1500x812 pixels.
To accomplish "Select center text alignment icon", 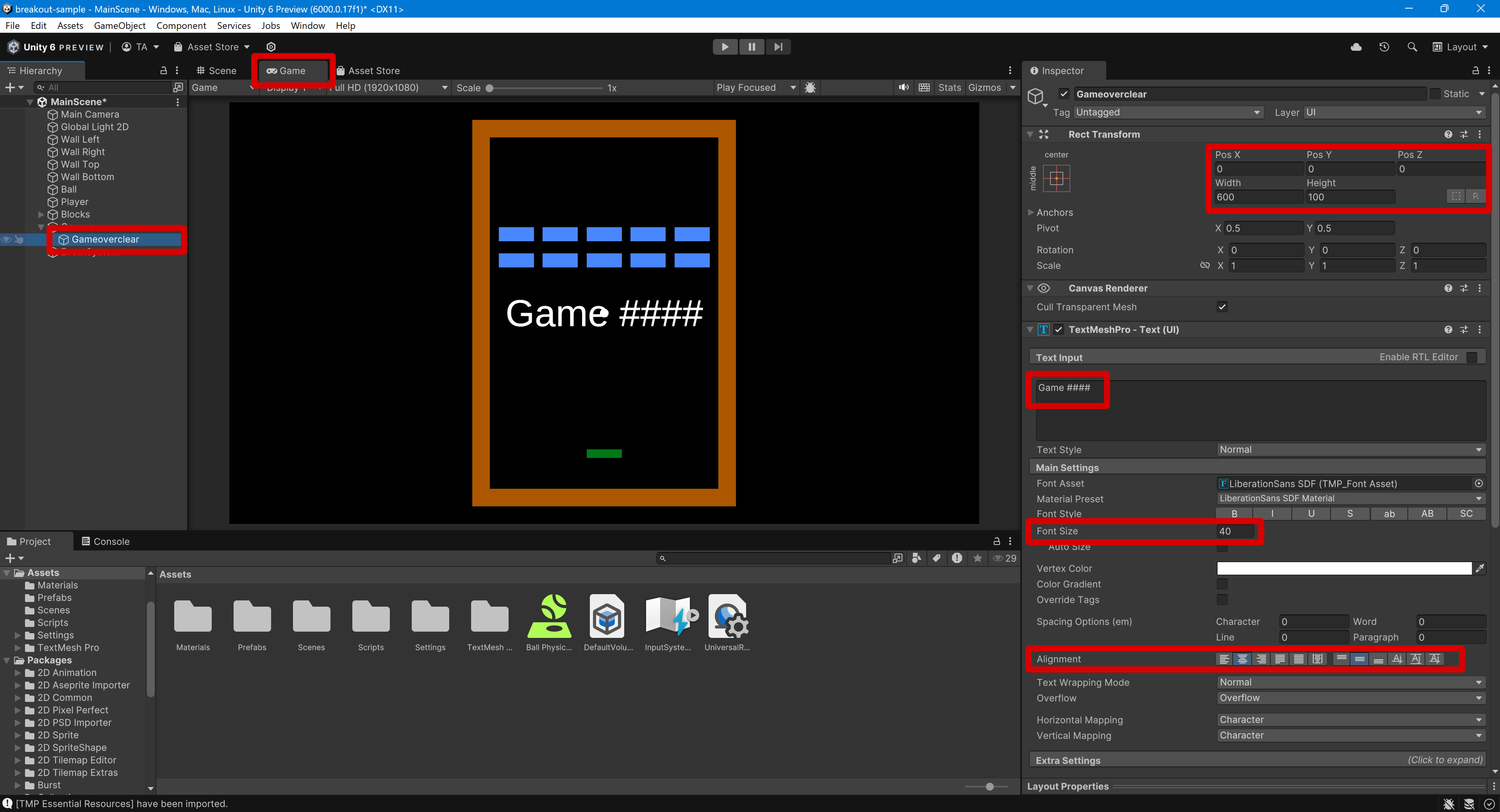I will tap(1242, 659).
